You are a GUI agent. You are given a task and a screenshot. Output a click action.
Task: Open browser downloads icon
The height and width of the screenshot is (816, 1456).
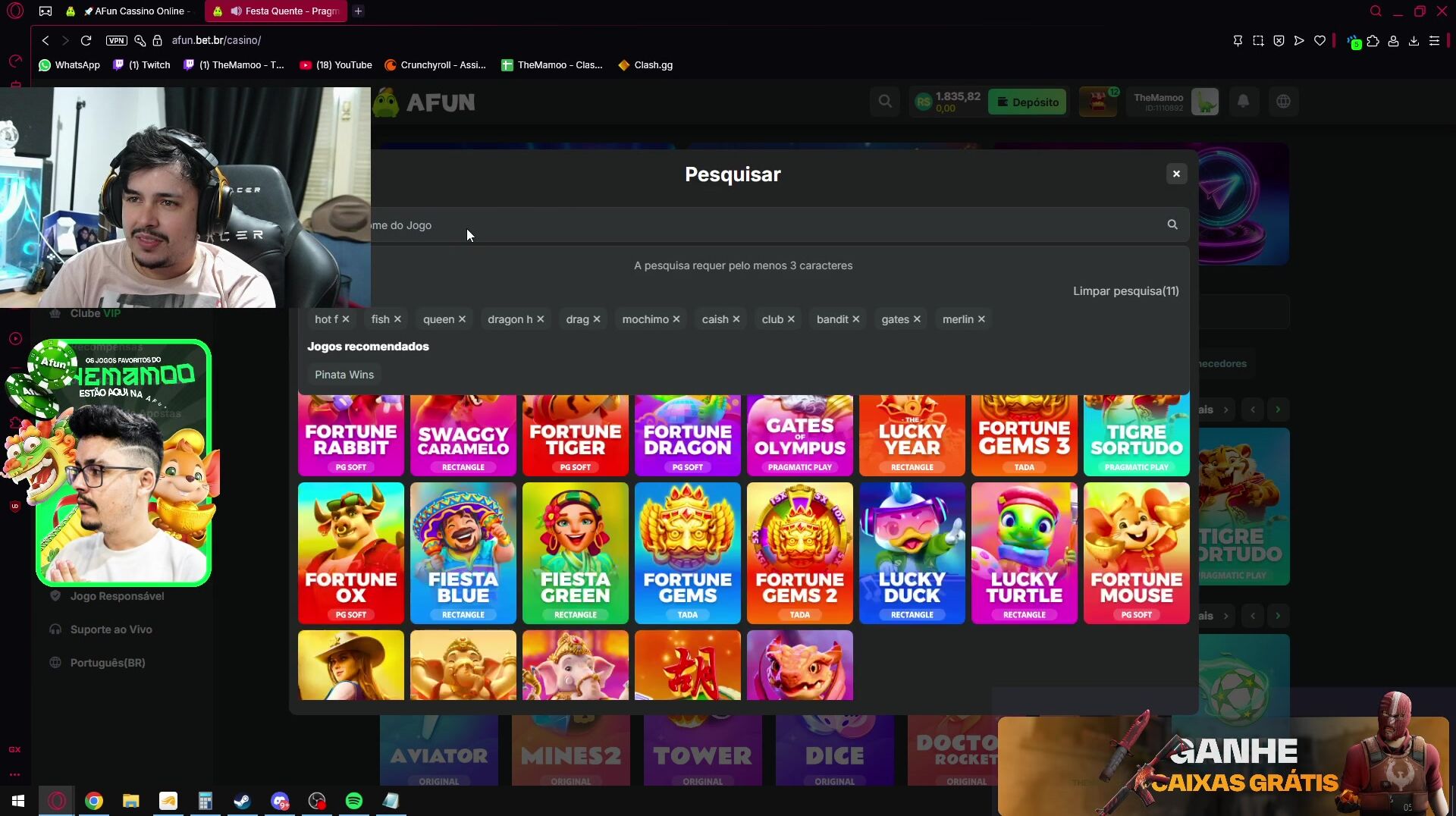1414,41
